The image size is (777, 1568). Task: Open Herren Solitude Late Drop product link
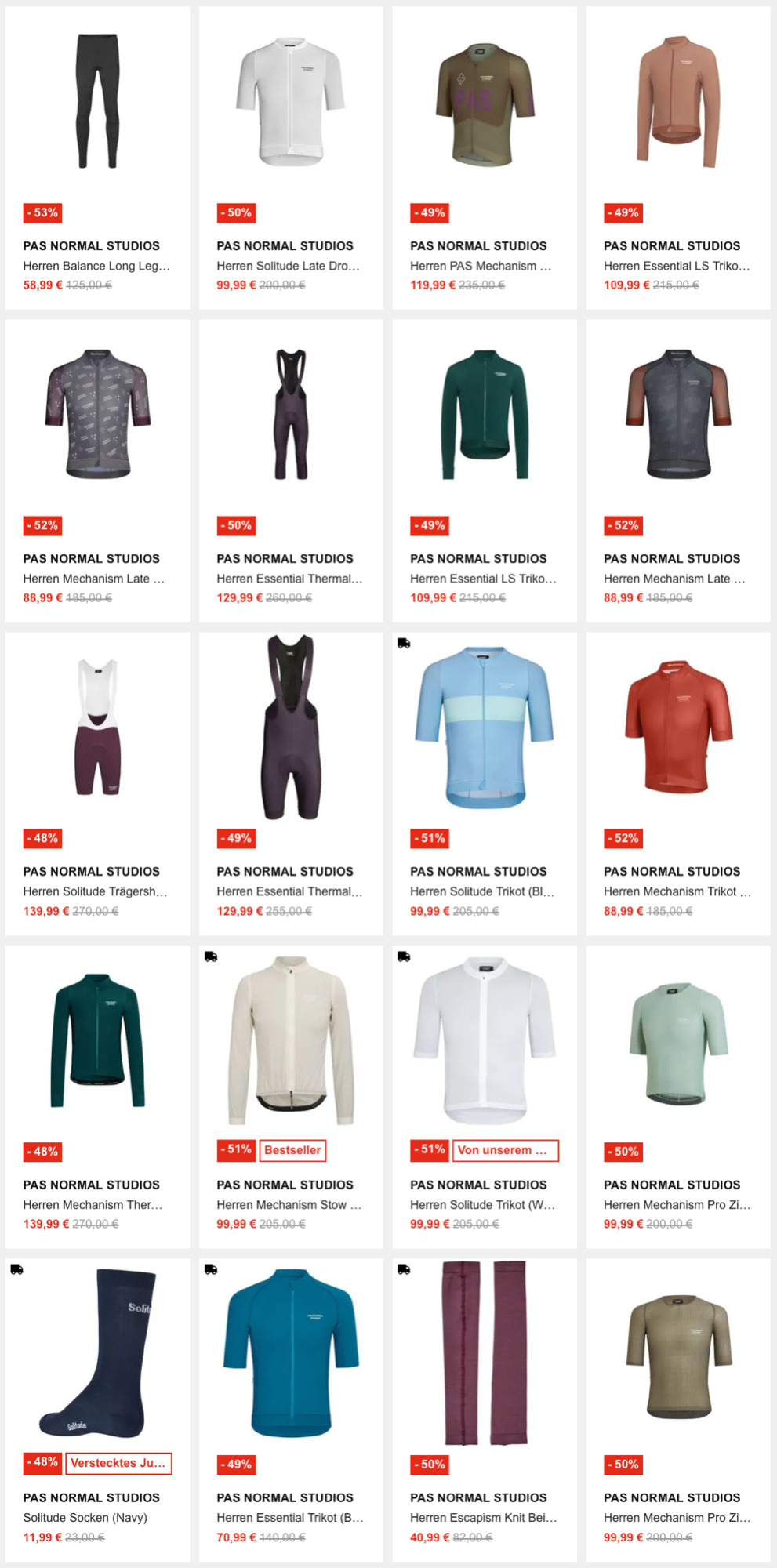click(x=288, y=266)
